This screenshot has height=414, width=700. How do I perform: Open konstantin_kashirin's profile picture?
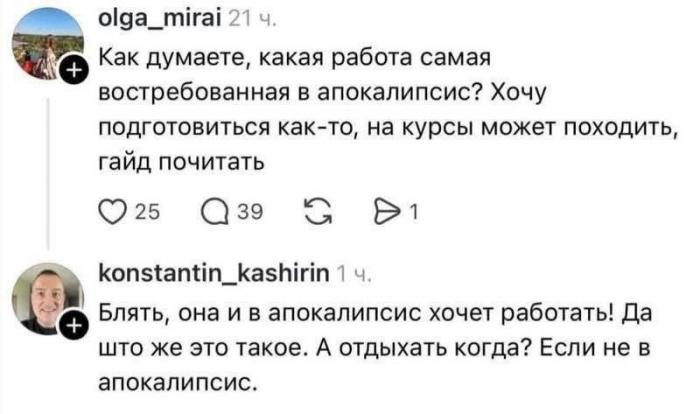(x=45, y=300)
